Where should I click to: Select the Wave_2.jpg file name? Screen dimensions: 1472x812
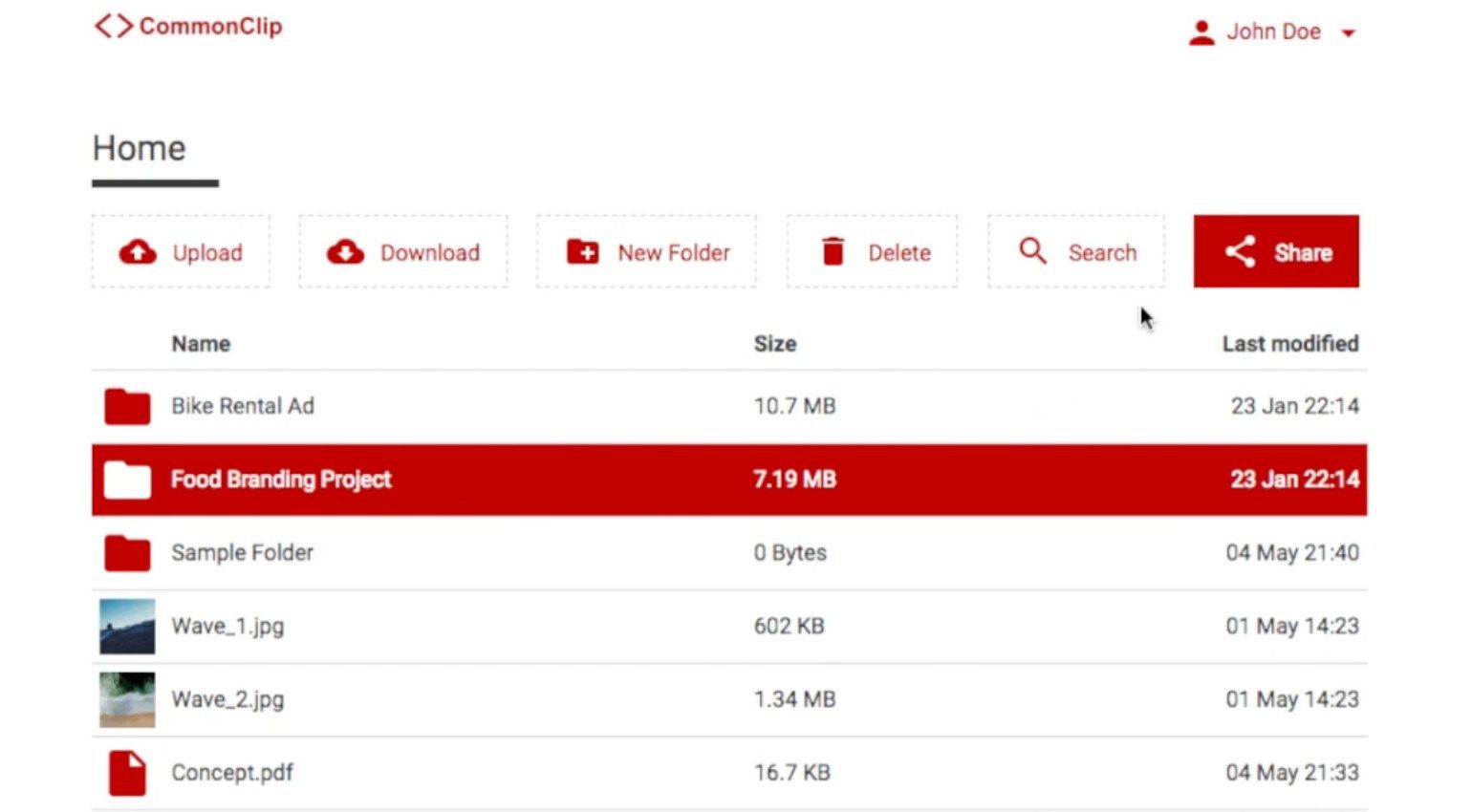point(227,700)
